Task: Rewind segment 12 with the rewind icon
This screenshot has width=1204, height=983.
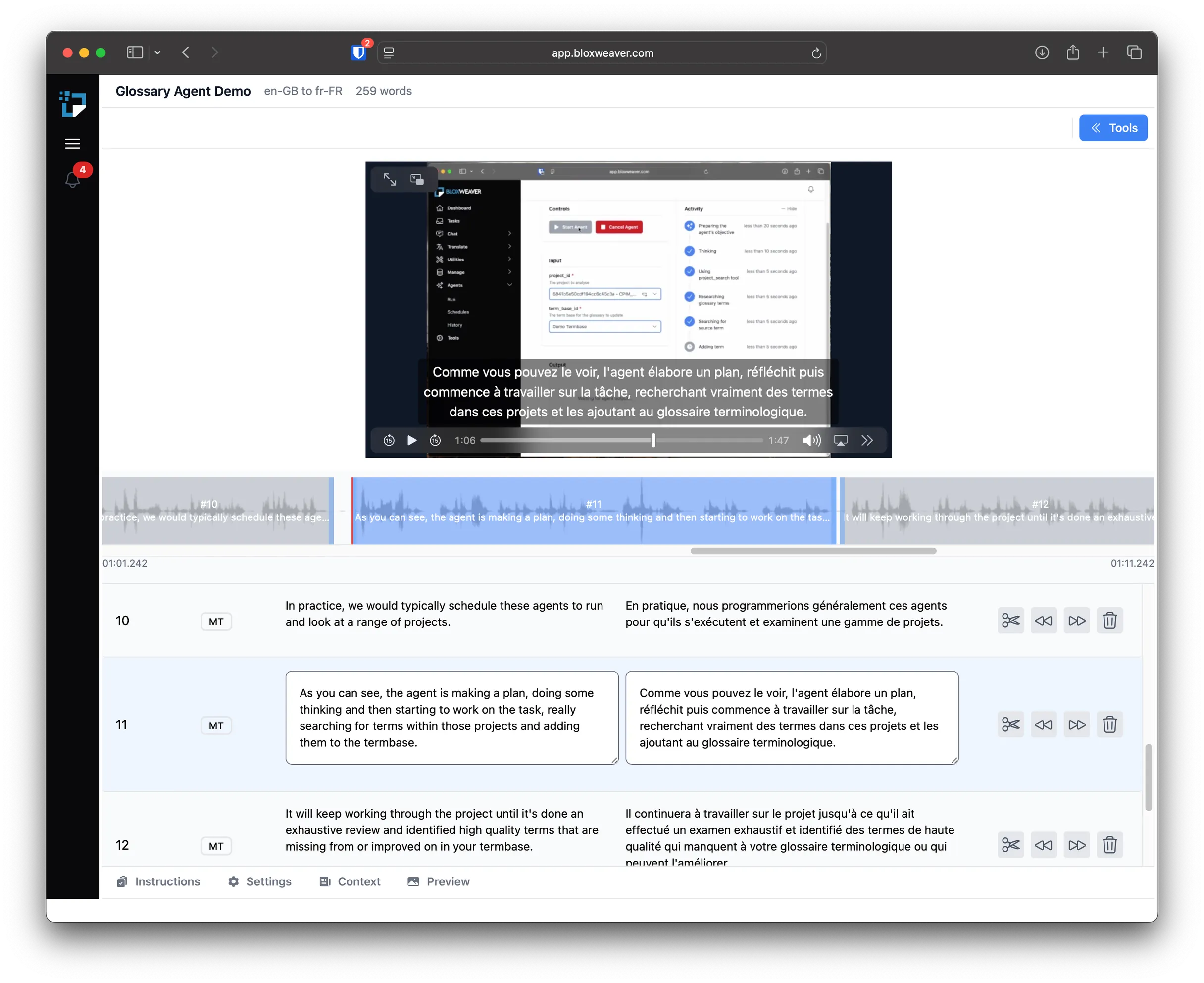Action: pyautogui.click(x=1044, y=845)
